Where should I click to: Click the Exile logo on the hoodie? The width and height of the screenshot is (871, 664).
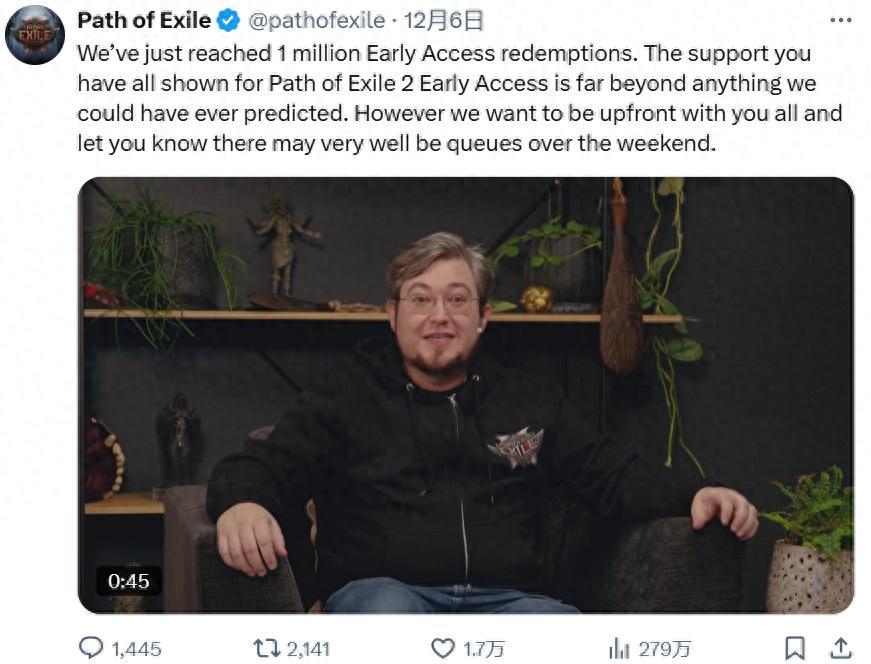pos(515,445)
